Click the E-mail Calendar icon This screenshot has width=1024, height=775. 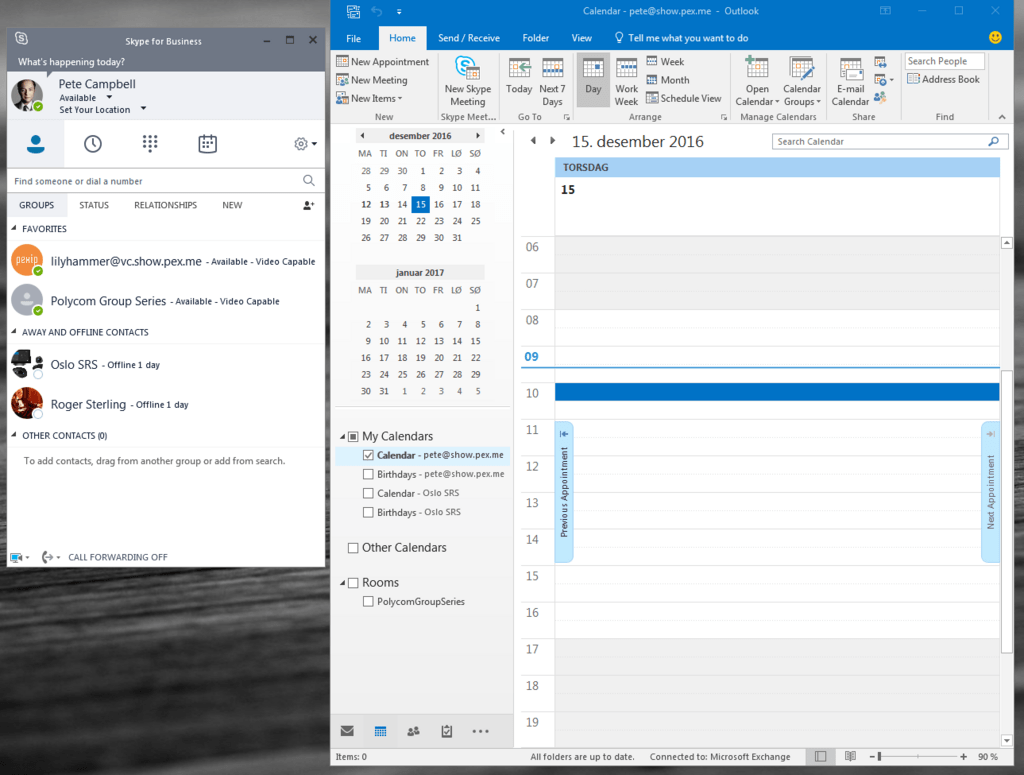(850, 82)
